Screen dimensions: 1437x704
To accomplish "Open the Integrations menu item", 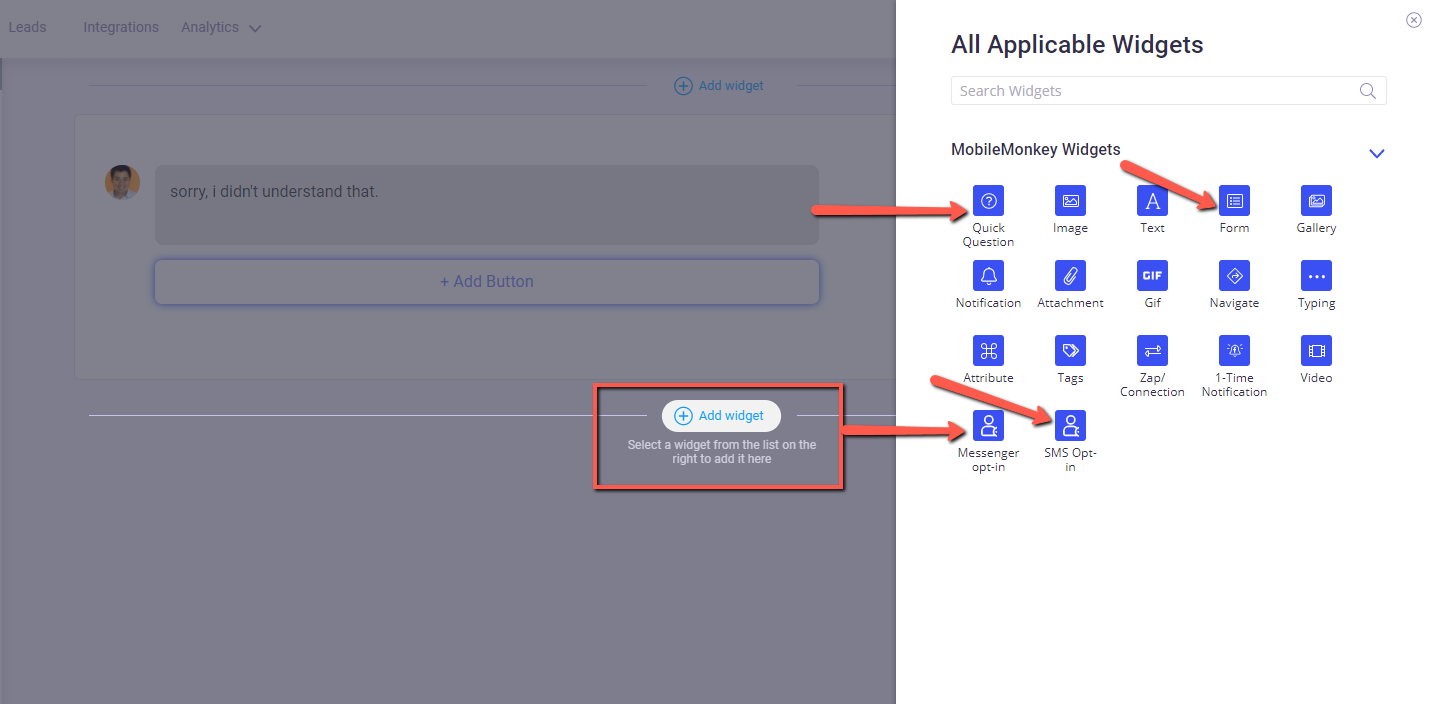I will pyautogui.click(x=121, y=28).
